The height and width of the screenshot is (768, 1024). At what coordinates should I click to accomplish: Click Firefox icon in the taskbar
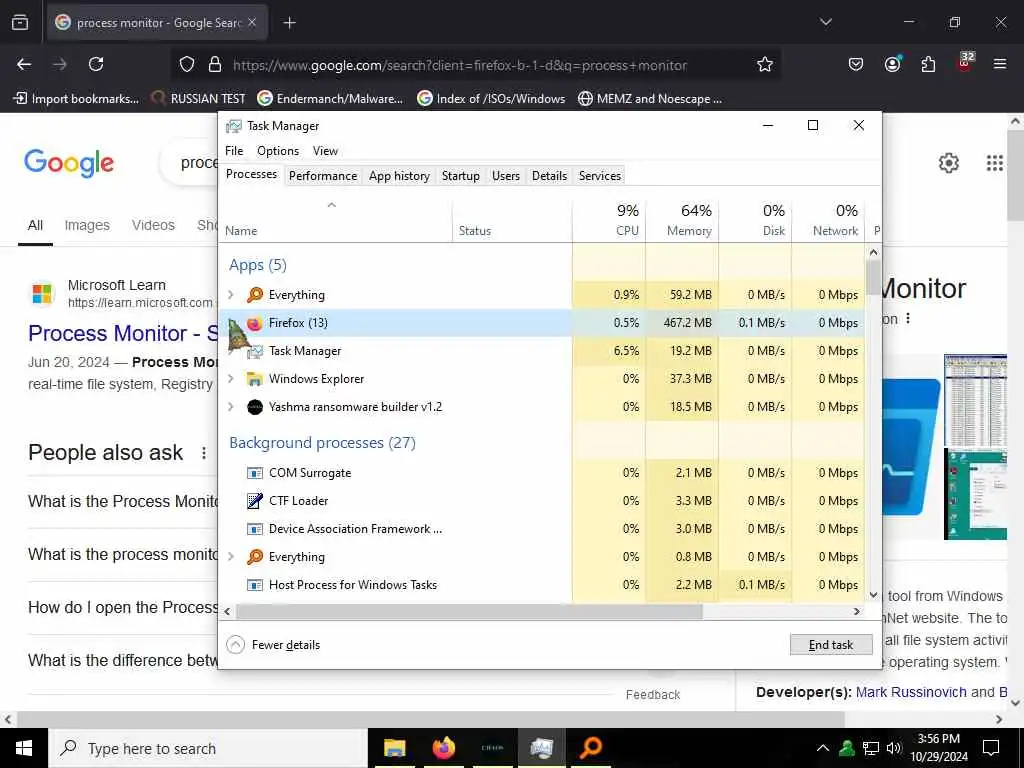tap(443, 748)
